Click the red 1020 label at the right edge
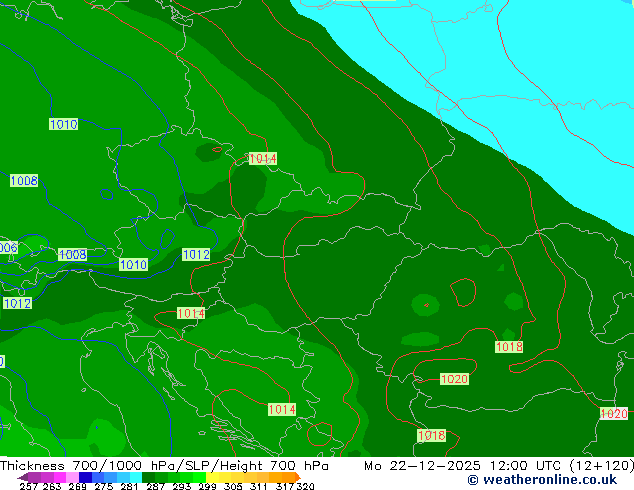The width and height of the screenshot is (634, 490). point(614,414)
